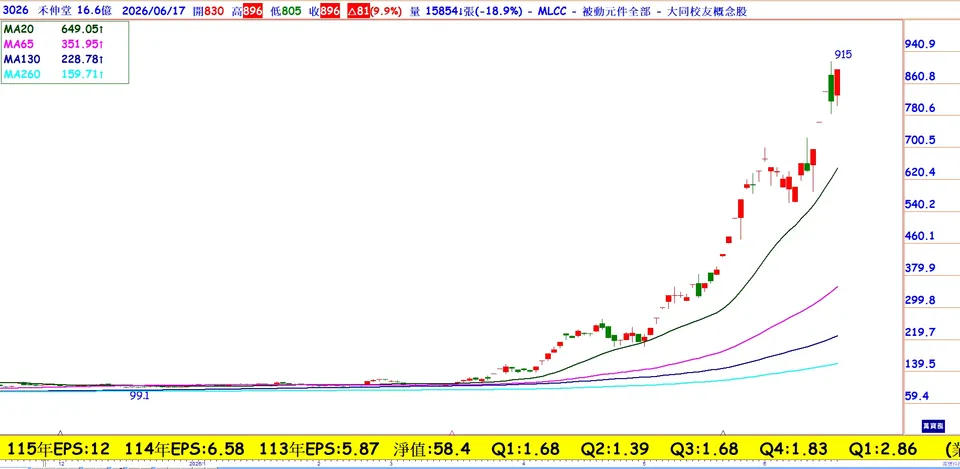Click the stock code 3026
This screenshot has height=469, width=960.
13,11
